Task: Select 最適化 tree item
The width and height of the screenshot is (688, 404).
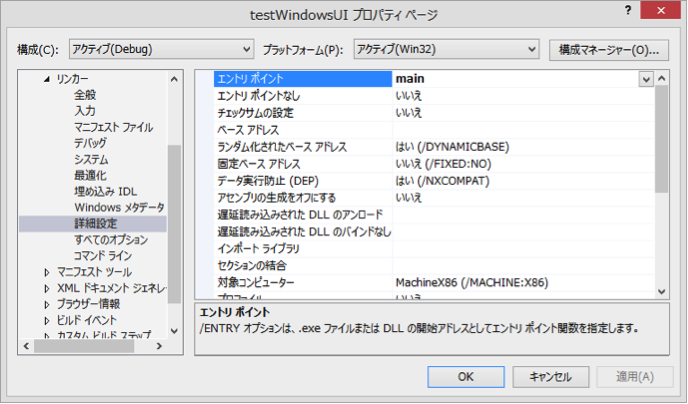Action: [x=90, y=175]
